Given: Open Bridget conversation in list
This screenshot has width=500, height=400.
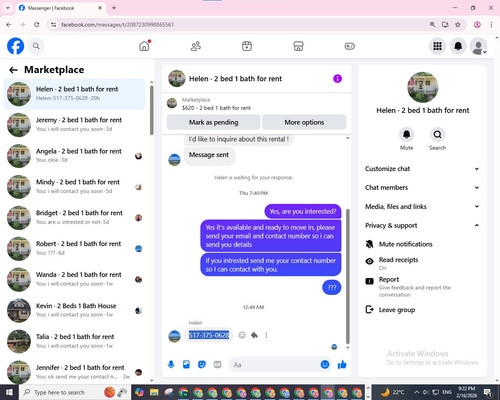Looking at the screenshot, I should [74, 218].
